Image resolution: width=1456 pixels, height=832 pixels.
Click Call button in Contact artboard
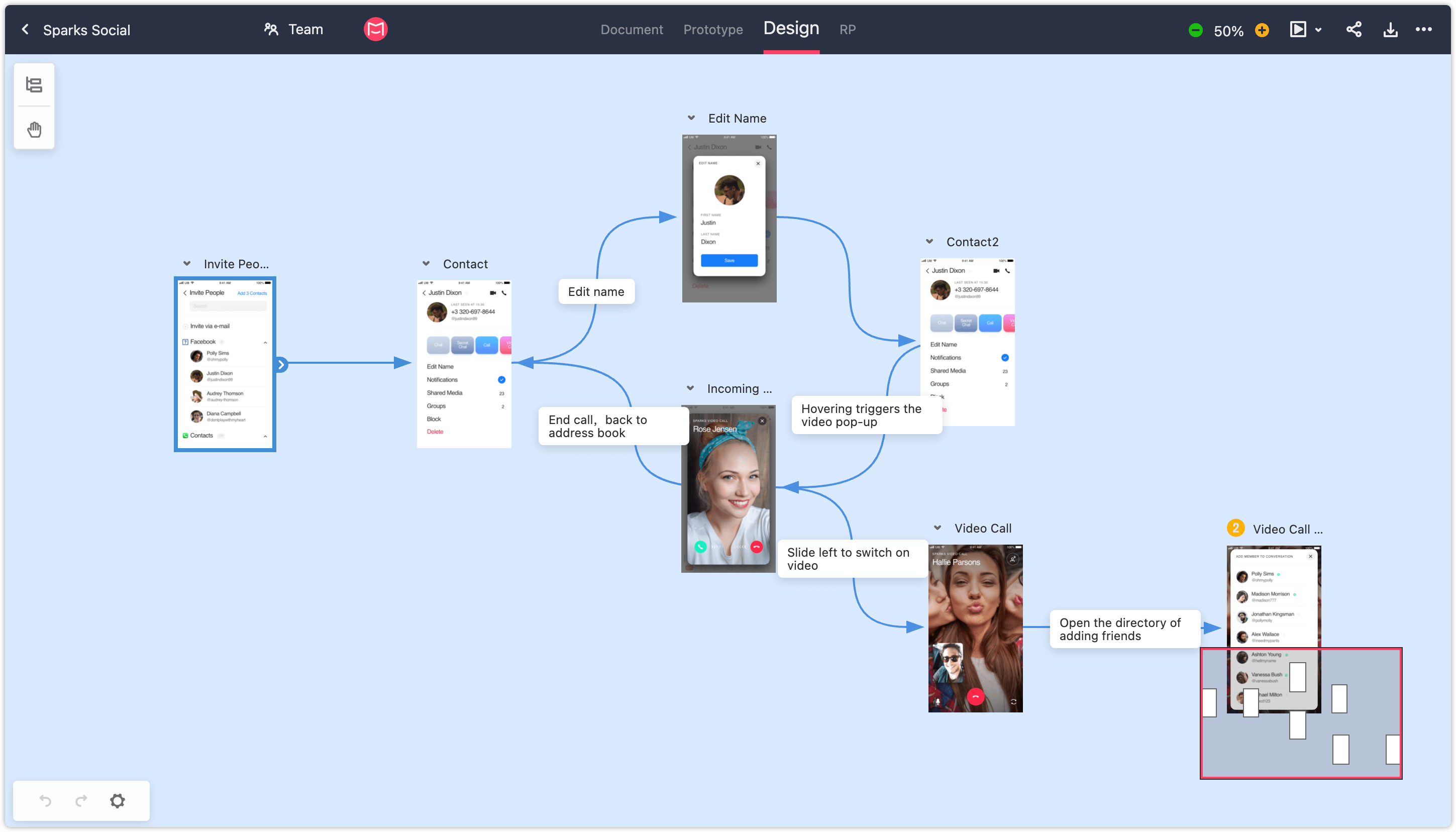486,345
